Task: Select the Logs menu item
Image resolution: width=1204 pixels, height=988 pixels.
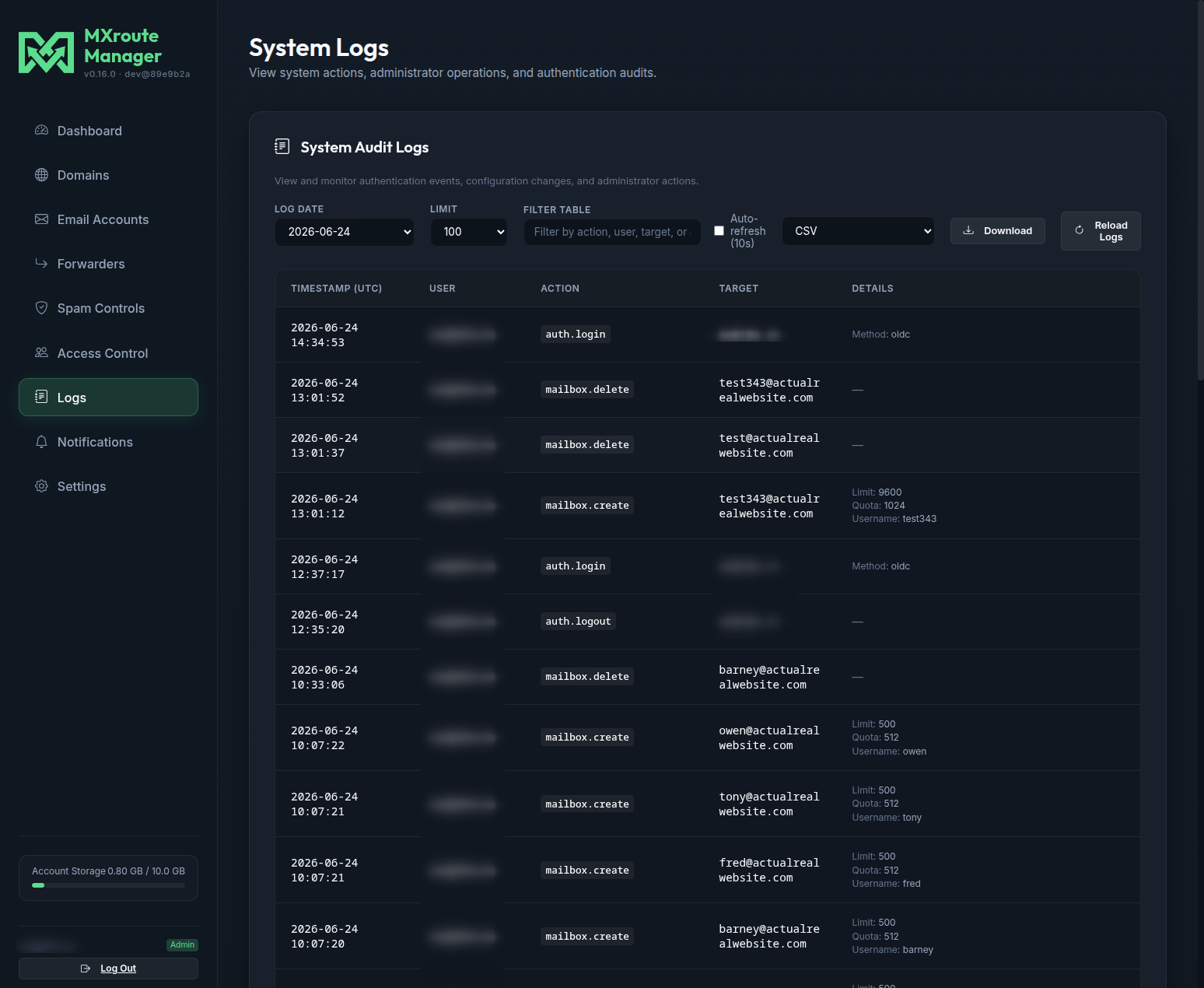Action: click(x=108, y=398)
